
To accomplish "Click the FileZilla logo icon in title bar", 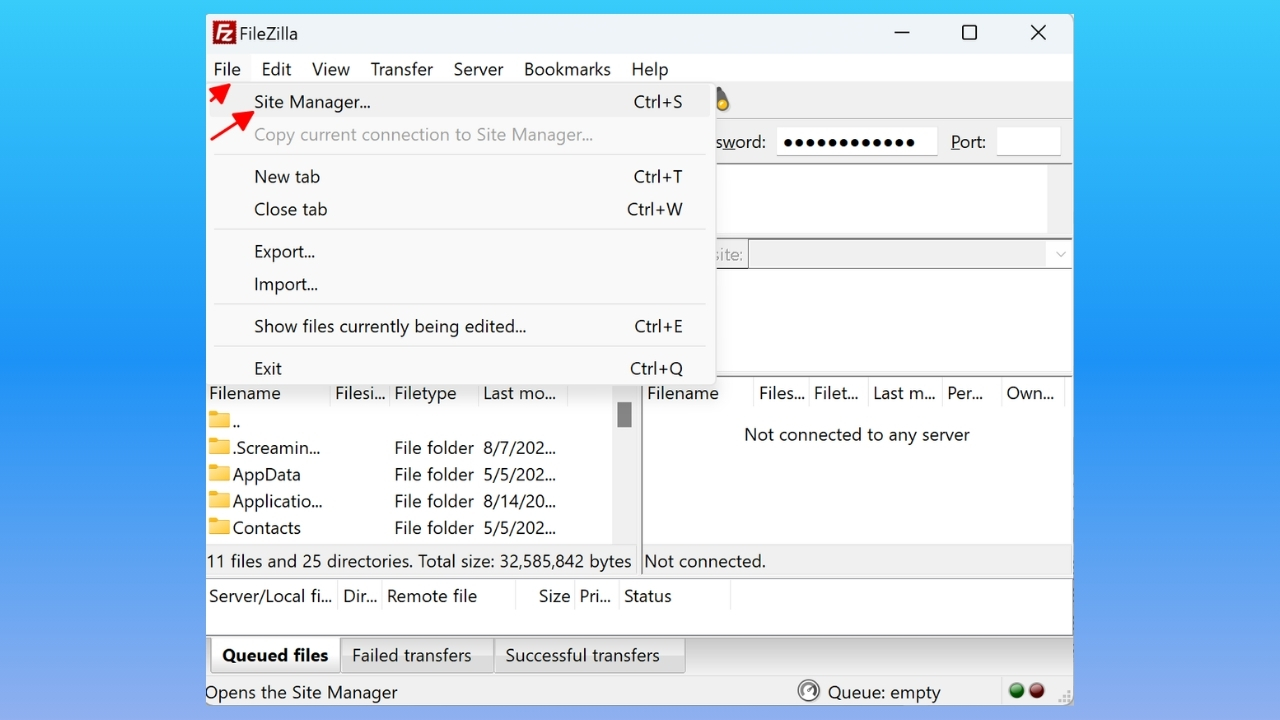I will (224, 33).
